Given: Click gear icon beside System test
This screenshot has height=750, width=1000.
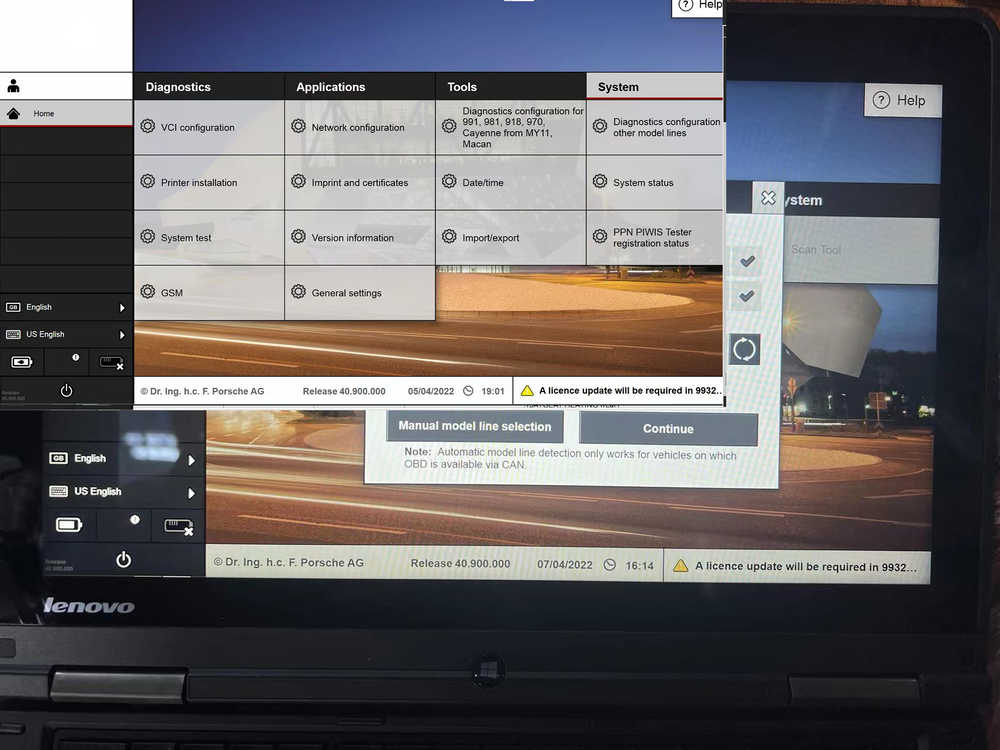Looking at the screenshot, I should point(148,237).
